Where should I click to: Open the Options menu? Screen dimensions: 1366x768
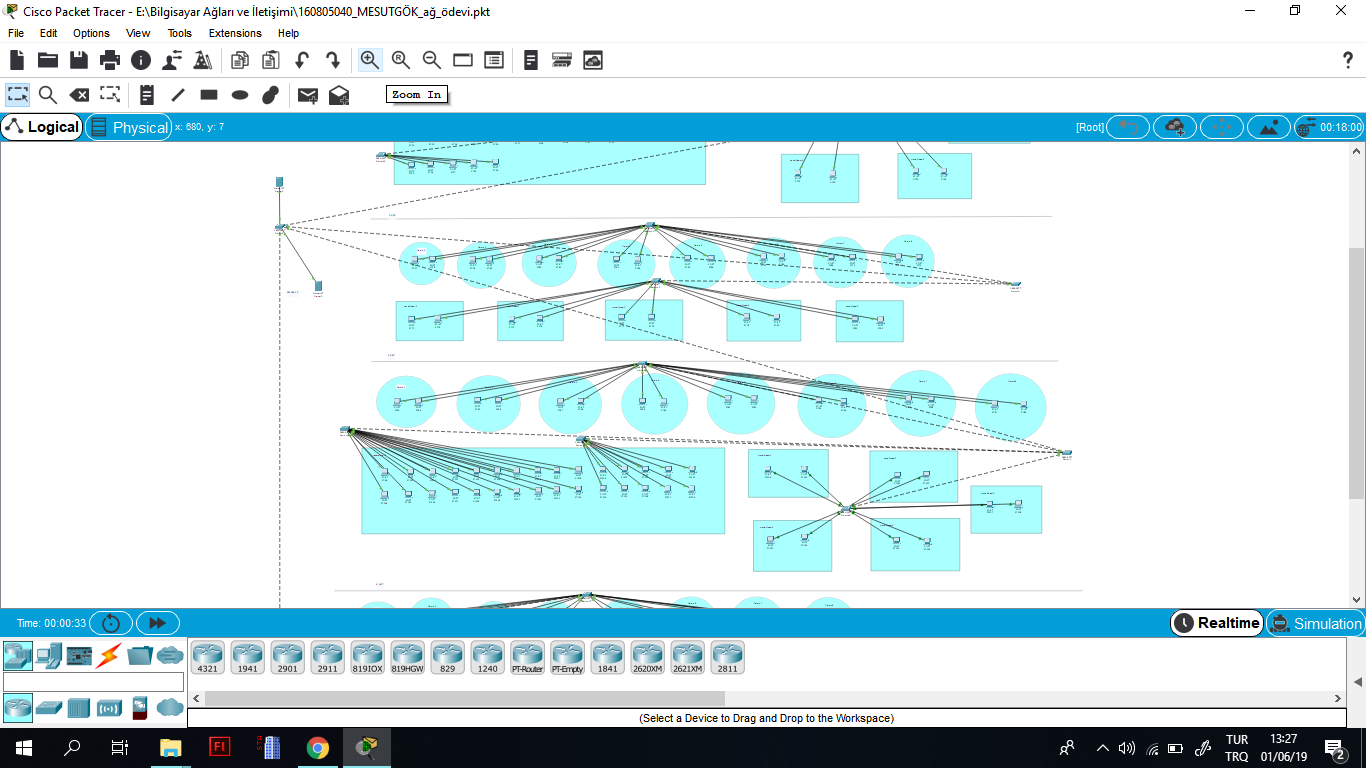[x=91, y=33]
